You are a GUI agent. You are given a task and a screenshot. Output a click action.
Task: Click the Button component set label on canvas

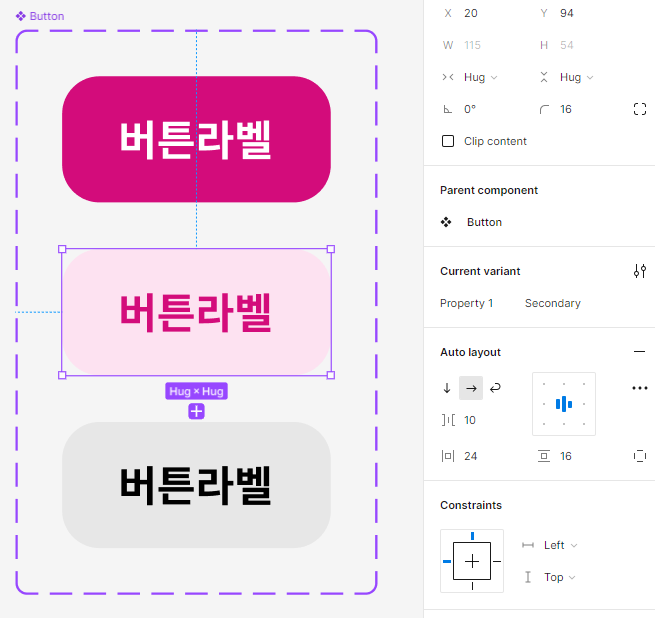click(x=40, y=16)
